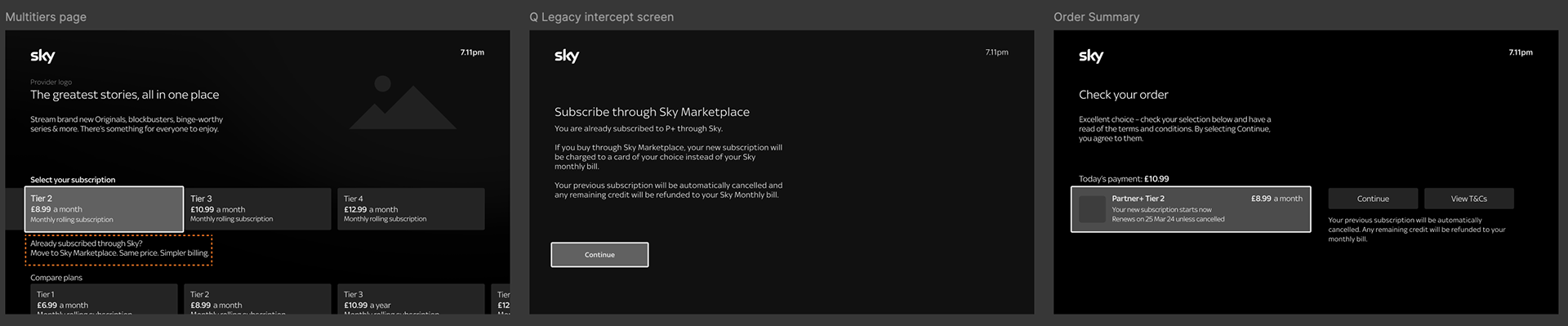Open View T&Cs on Order Summary
The width and height of the screenshot is (1568, 326).
pyautogui.click(x=1468, y=199)
